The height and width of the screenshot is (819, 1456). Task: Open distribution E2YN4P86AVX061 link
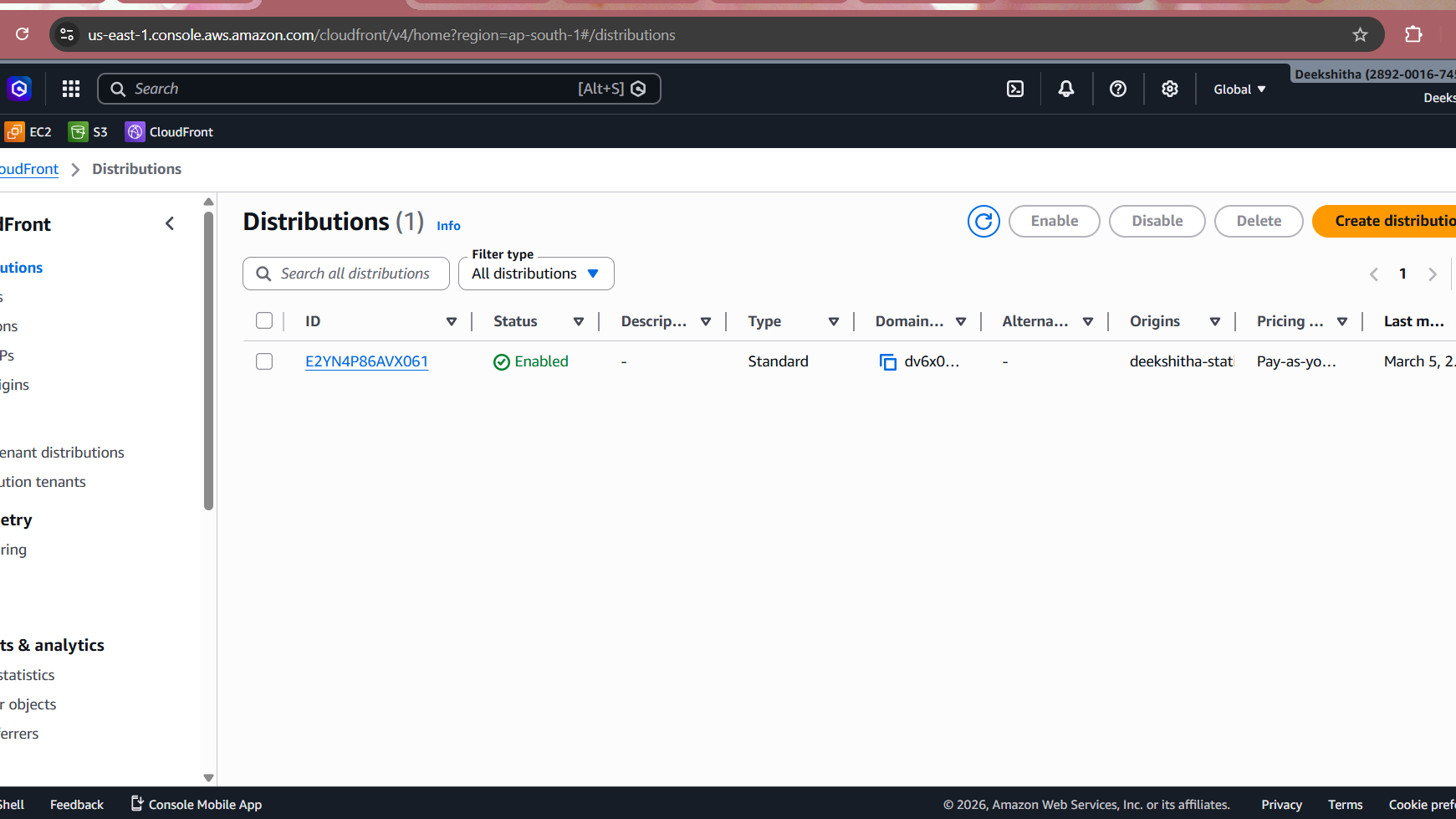tap(366, 361)
